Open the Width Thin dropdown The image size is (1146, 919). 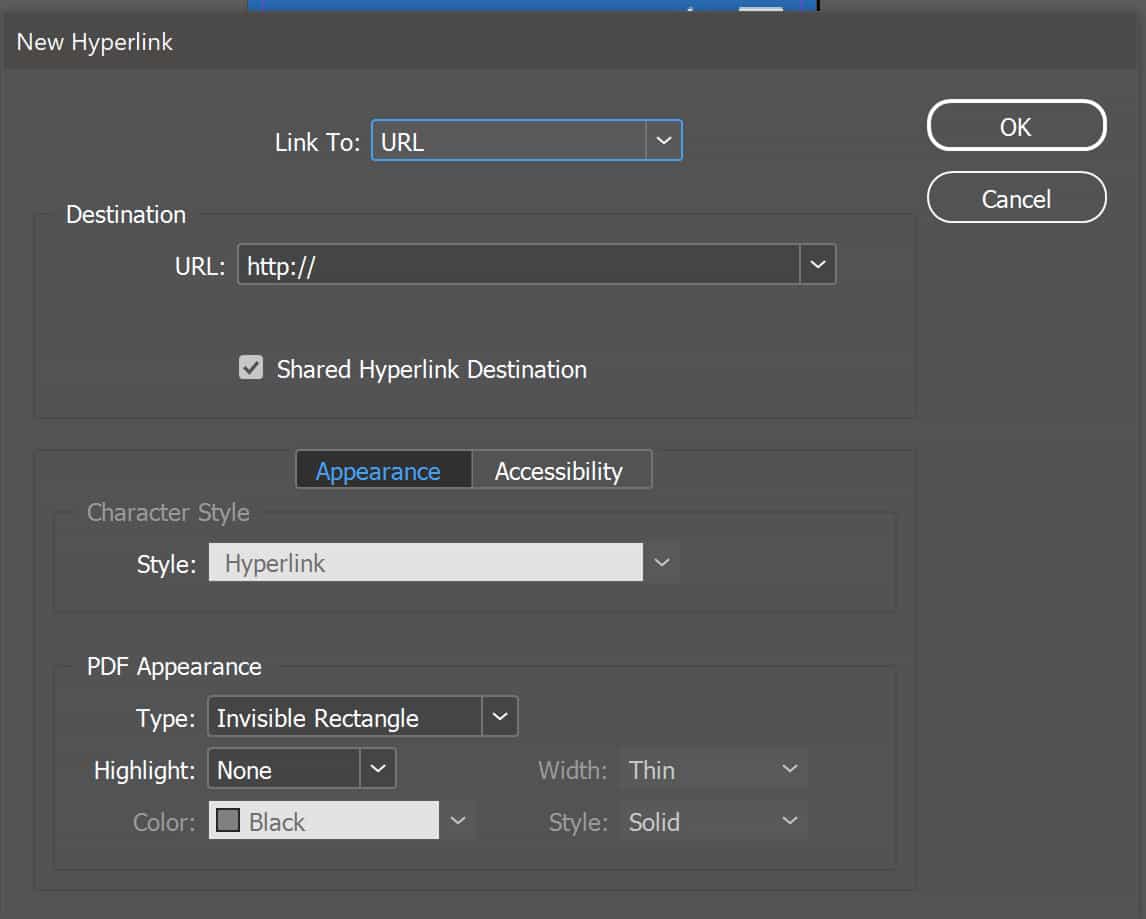[713, 768]
